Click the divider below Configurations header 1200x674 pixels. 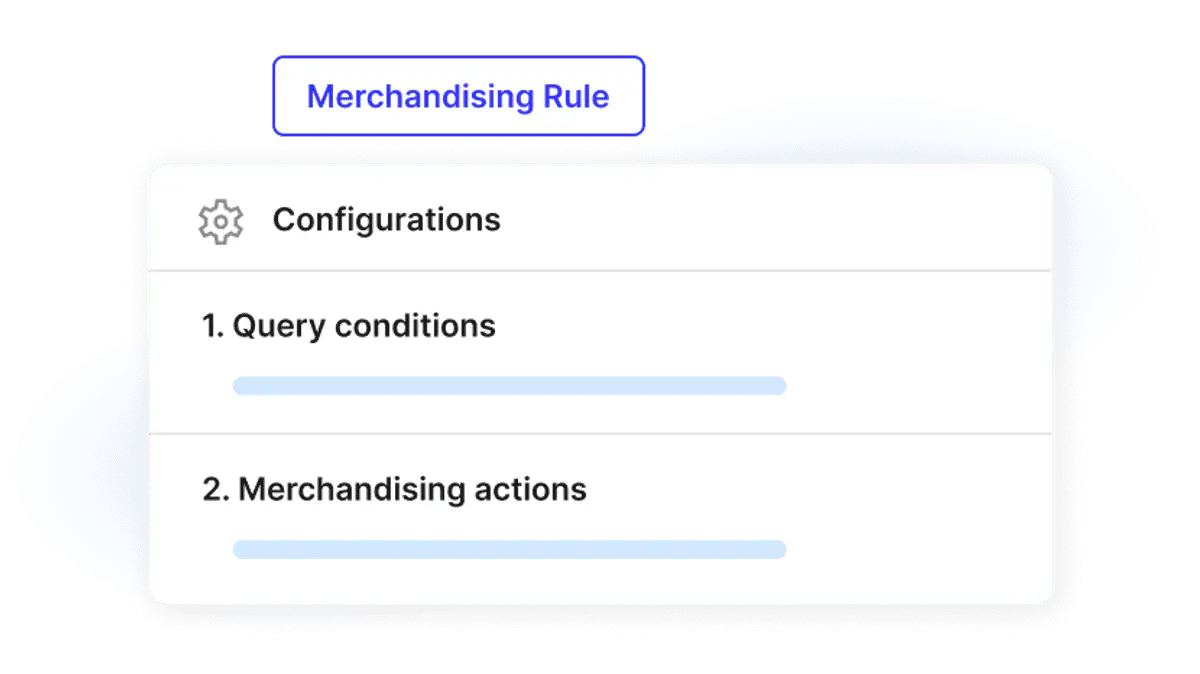(600, 270)
